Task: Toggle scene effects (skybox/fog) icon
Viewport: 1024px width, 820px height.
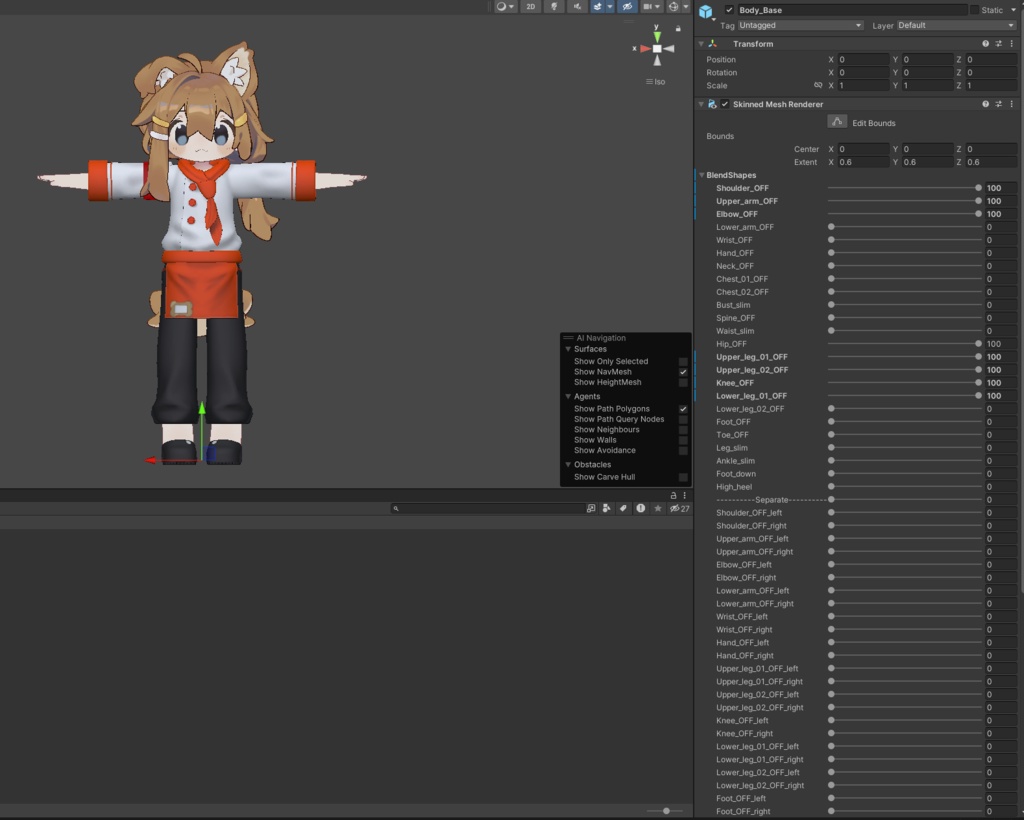Action: coord(598,7)
